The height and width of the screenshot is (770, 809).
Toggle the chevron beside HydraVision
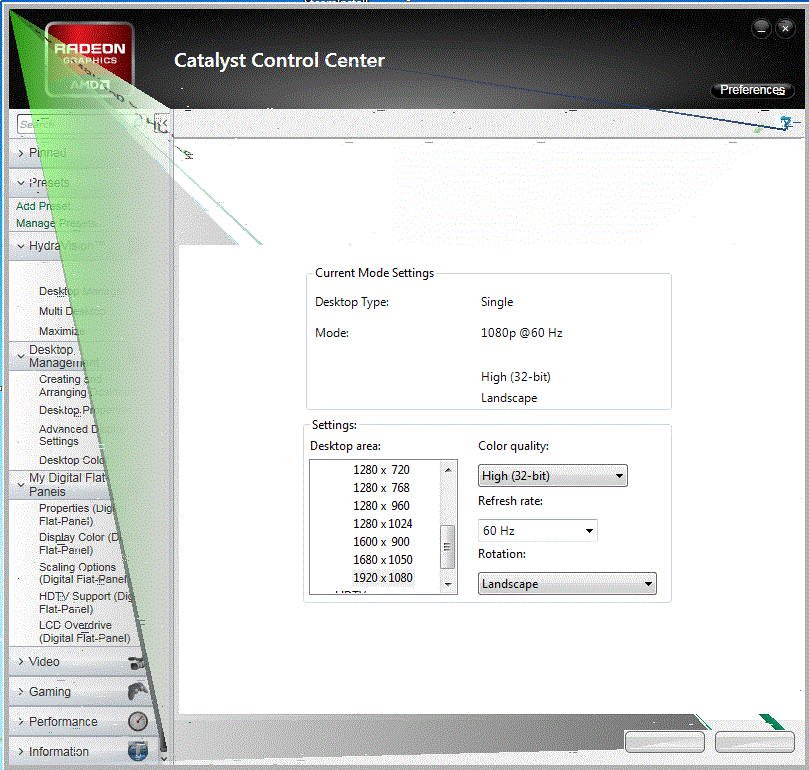(21, 246)
